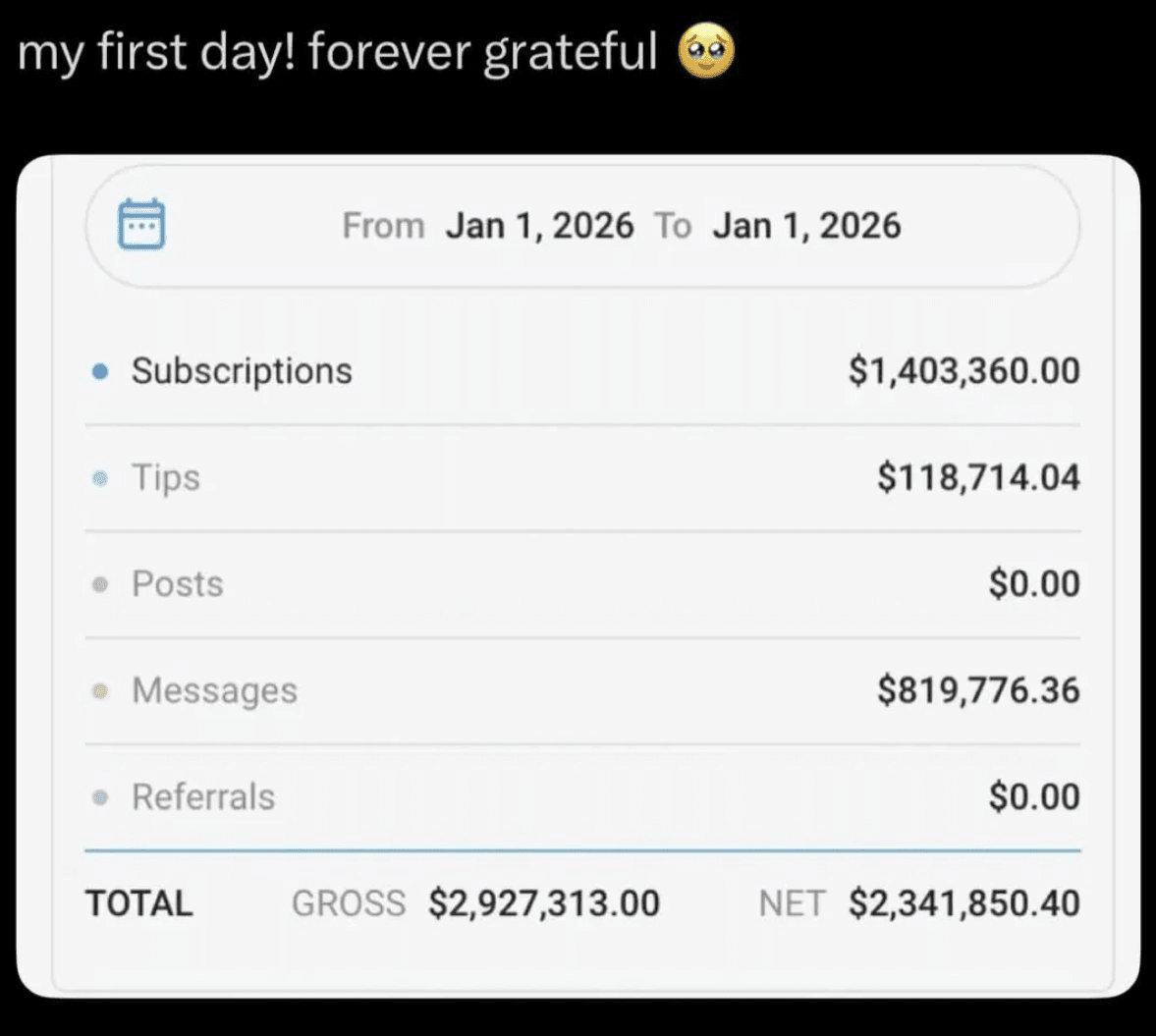Toggle the Messages earnings category
The height and width of the screenshot is (1036, 1156).
point(214,691)
